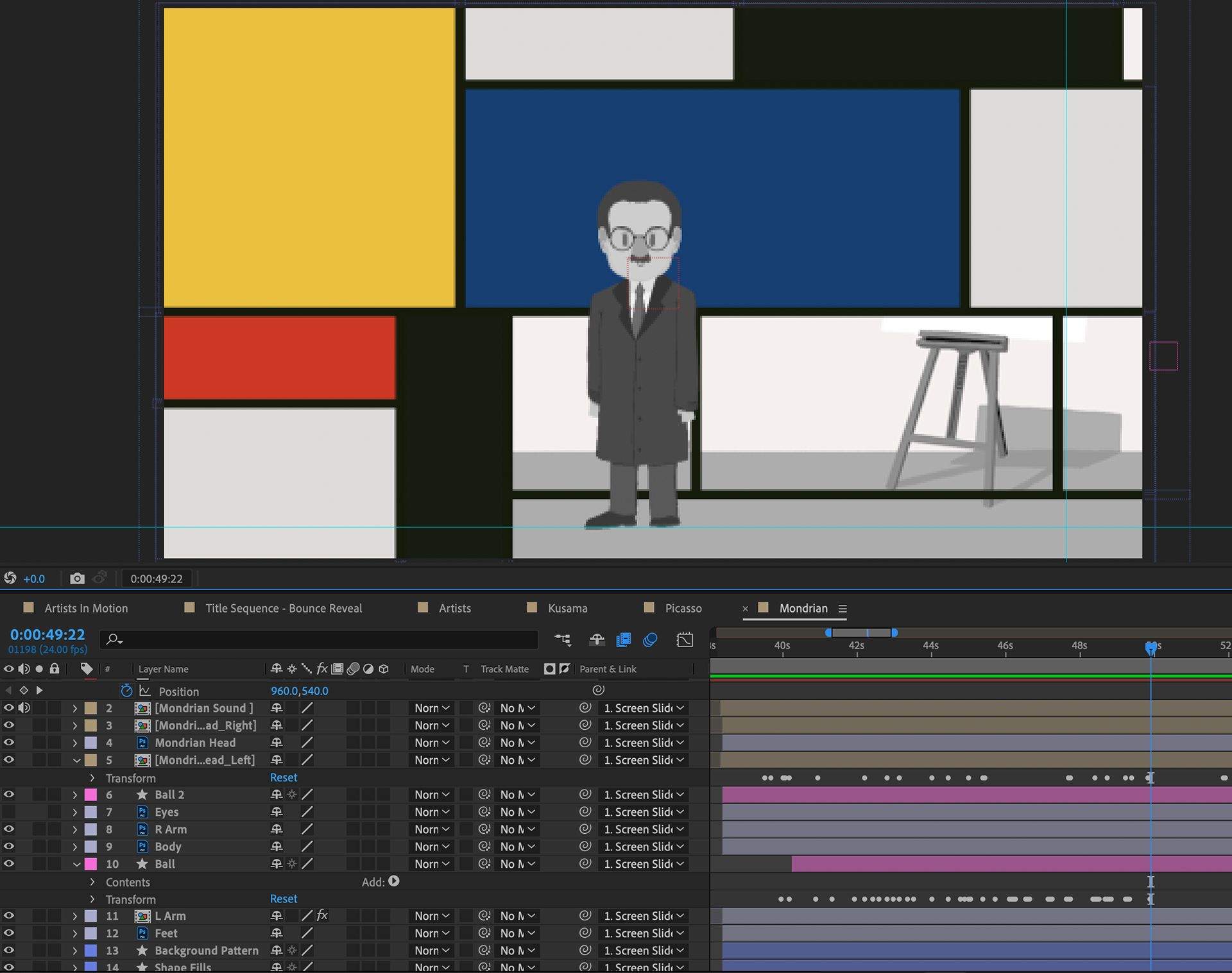The image size is (1232, 973).
Task: Open the Mondrian panel menu
Action: (843, 609)
